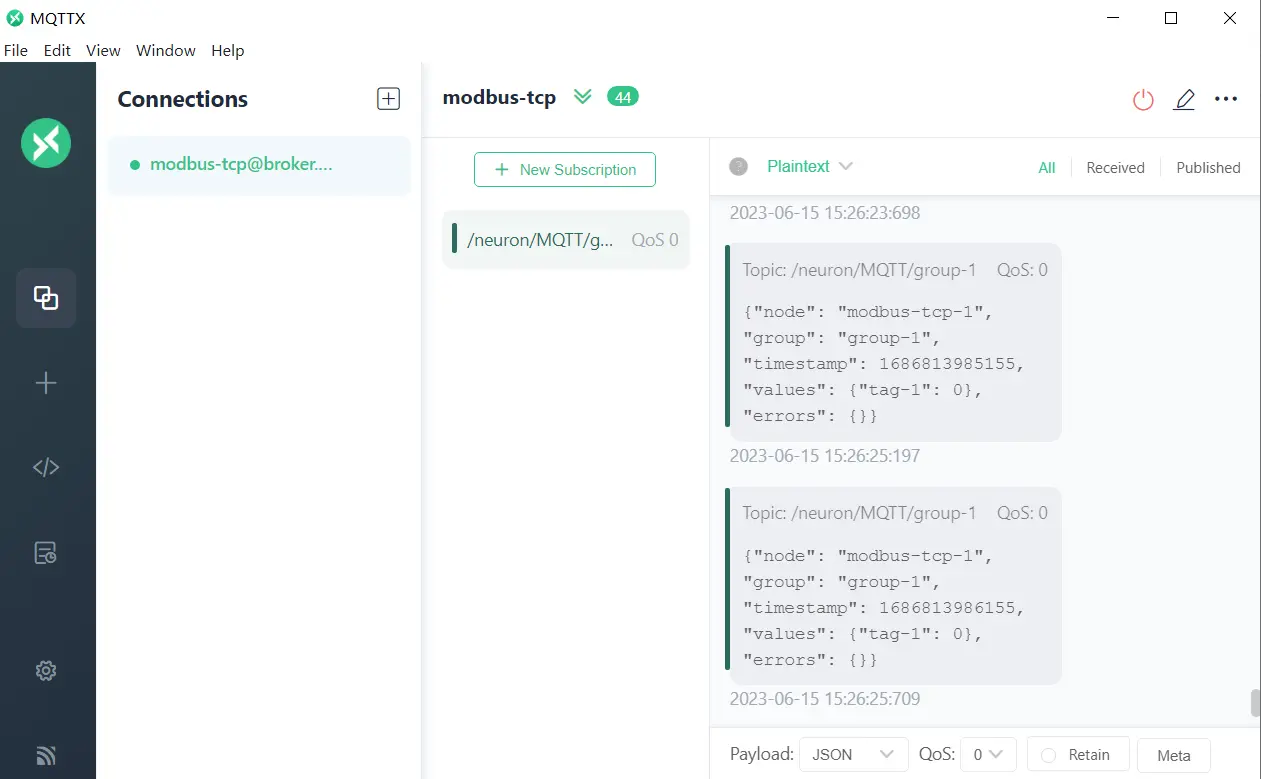Screen dimensions: 1261x779
Task: Open the Log page icon
Action: (46, 553)
